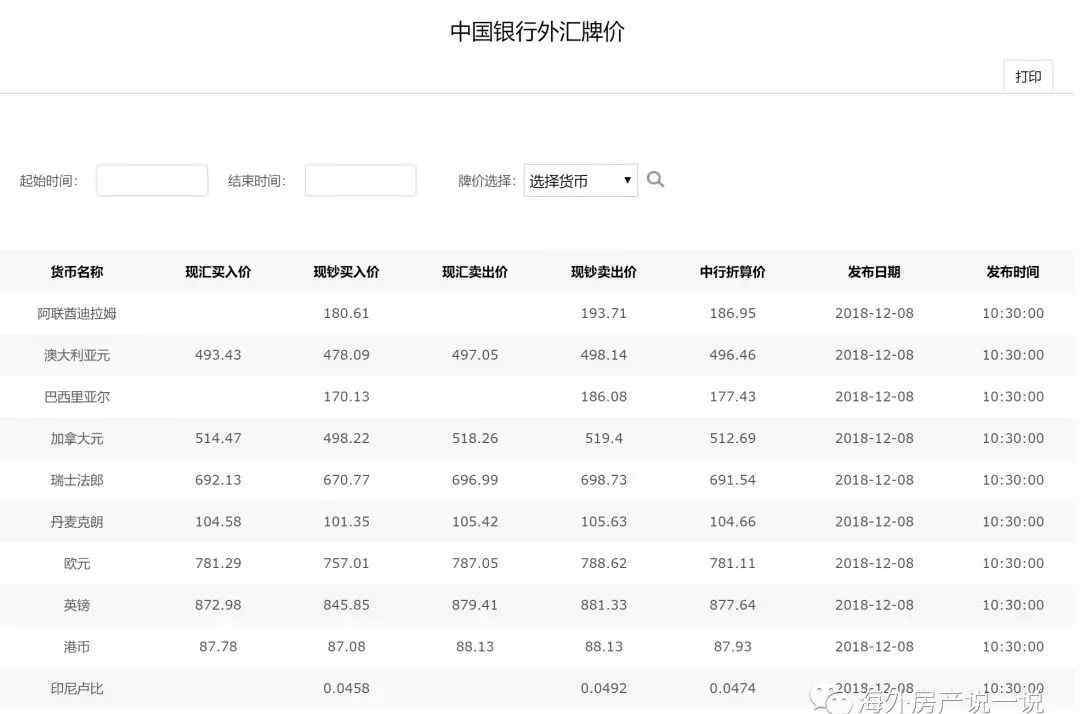This screenshot has height=714, width=1080.
Task: Focus the 起始时间 start date field
Action: coord(152,180)
